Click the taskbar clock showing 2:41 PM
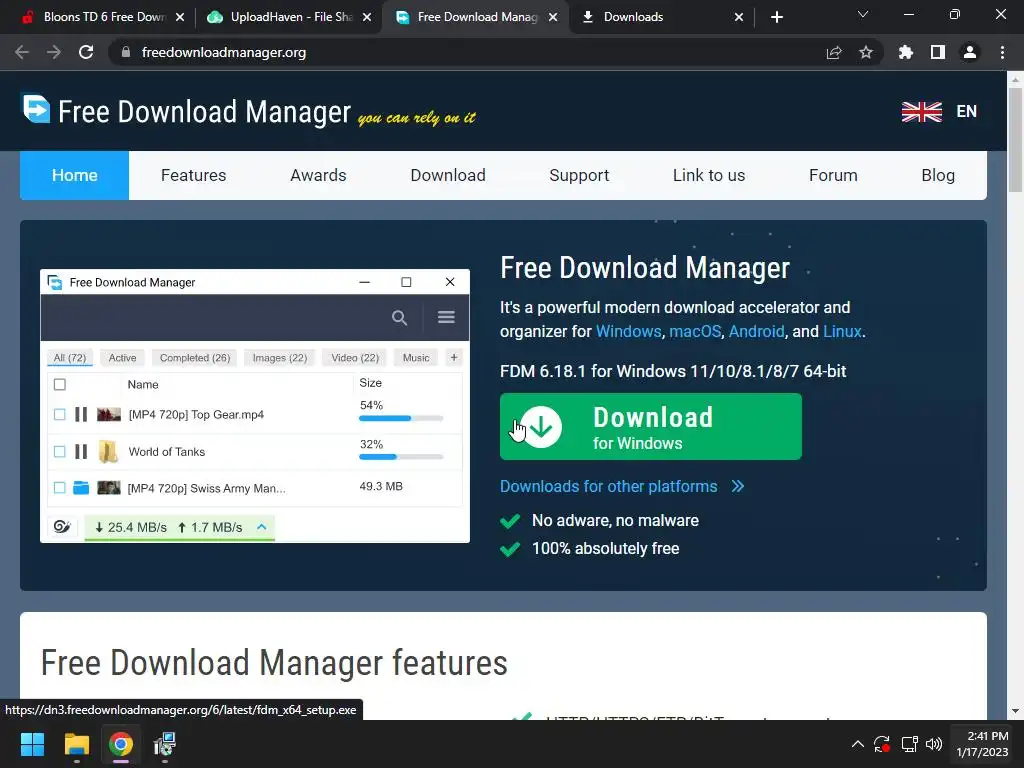This screenshot has width=1024, height=768. coord(983,744)
